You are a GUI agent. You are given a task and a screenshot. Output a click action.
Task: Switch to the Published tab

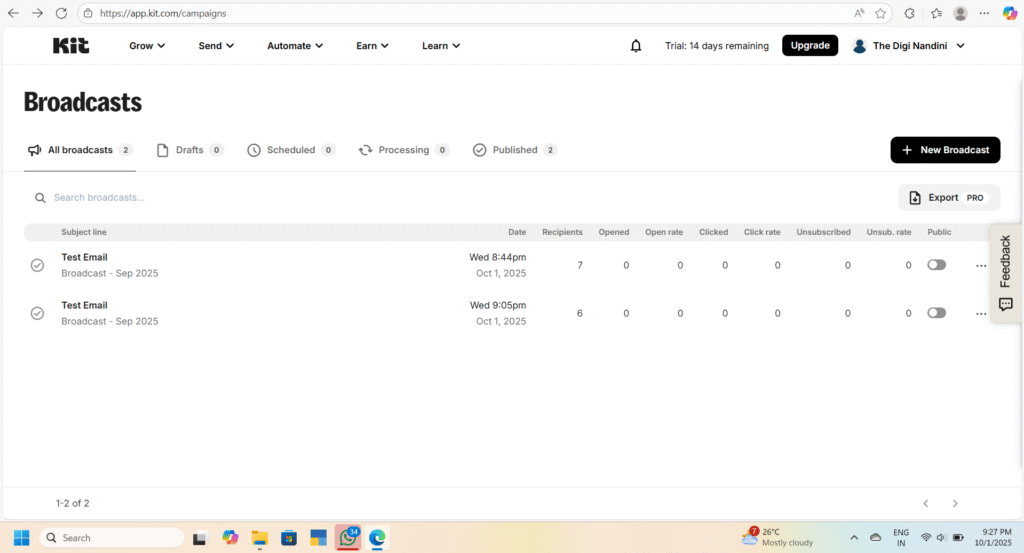click(514, 150)
